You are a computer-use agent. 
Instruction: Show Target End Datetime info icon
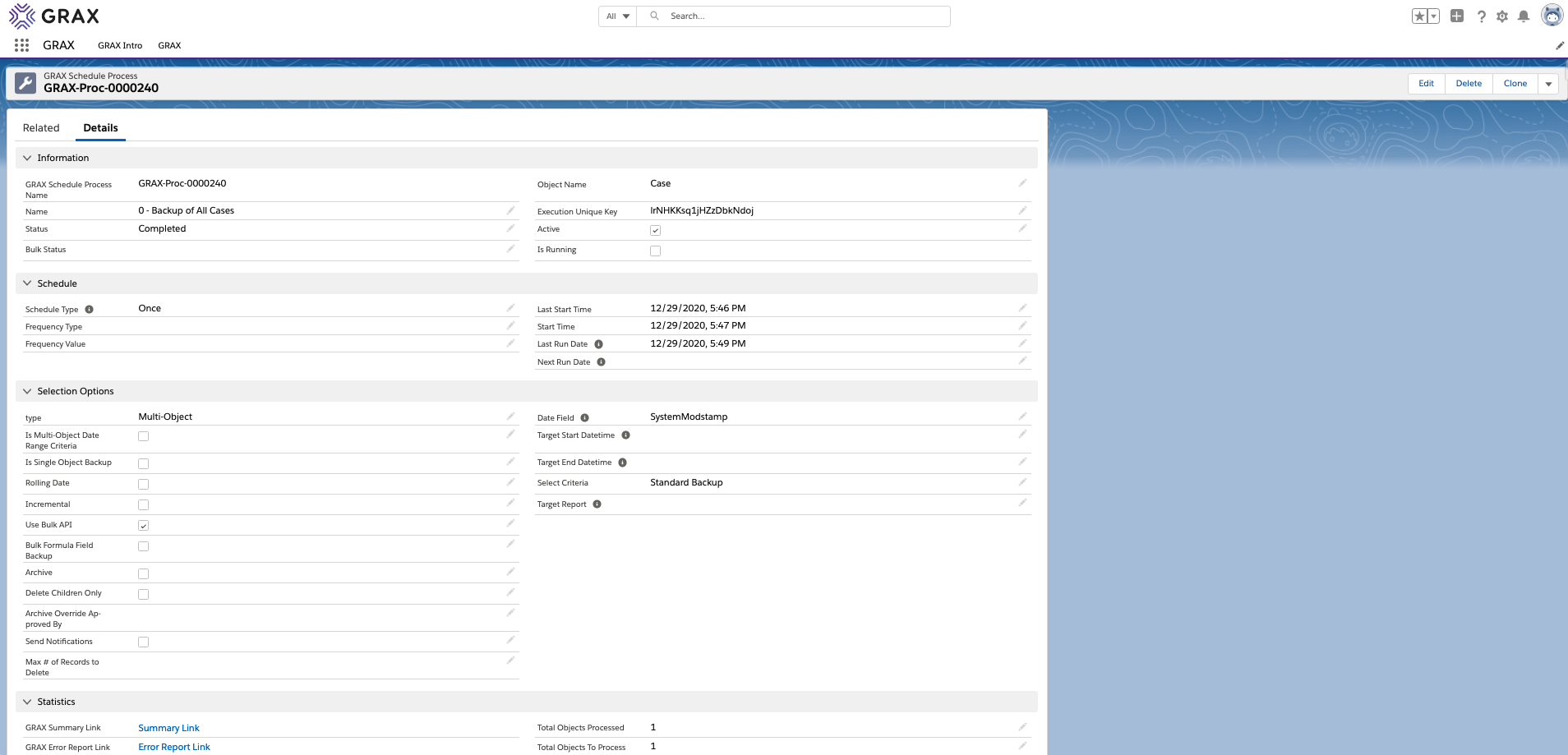point(623,463)
